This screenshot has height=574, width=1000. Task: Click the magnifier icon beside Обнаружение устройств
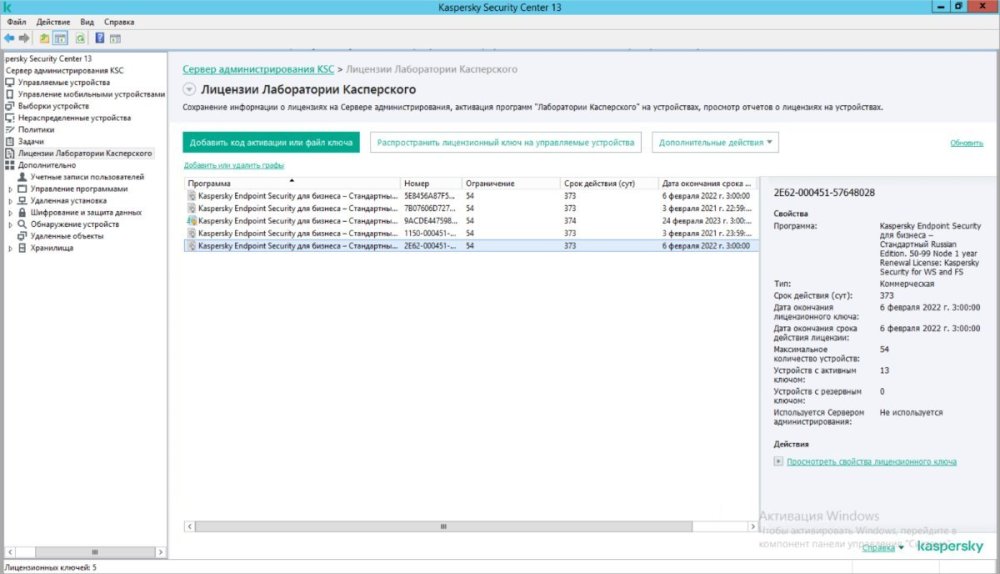(22, 224)
